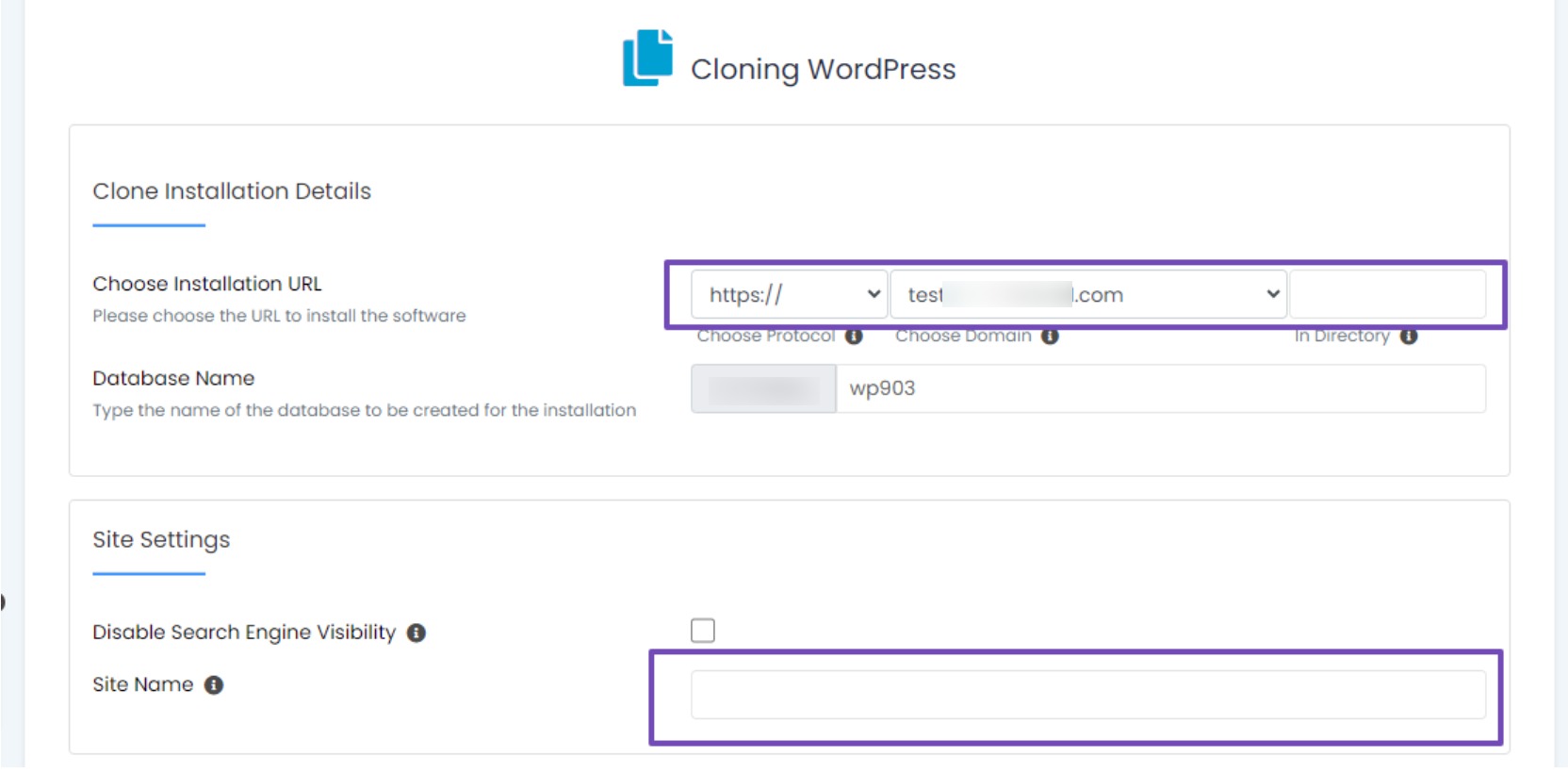Click the empty Site Name field

pyautogui.click(x=1088, y=695)
